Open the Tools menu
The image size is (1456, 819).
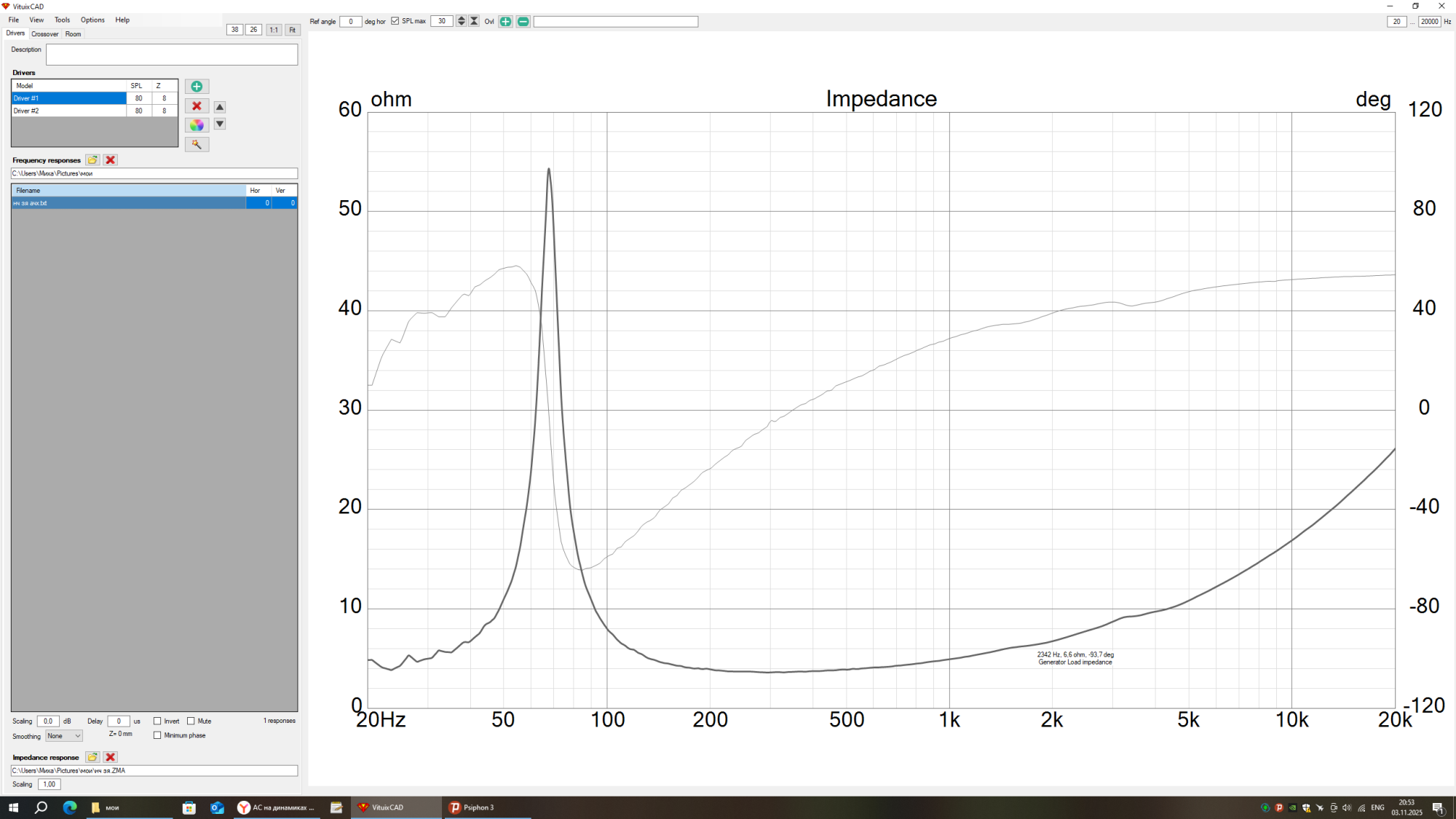[x=62, y=20]
